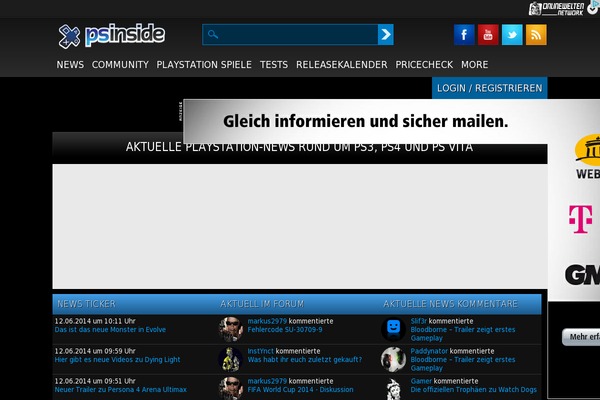The height and width of the screenshot is (400, 600).
Task: Click timestamp '12.06.2014 um 09:51 Uhr'
Action: [95, 381]
